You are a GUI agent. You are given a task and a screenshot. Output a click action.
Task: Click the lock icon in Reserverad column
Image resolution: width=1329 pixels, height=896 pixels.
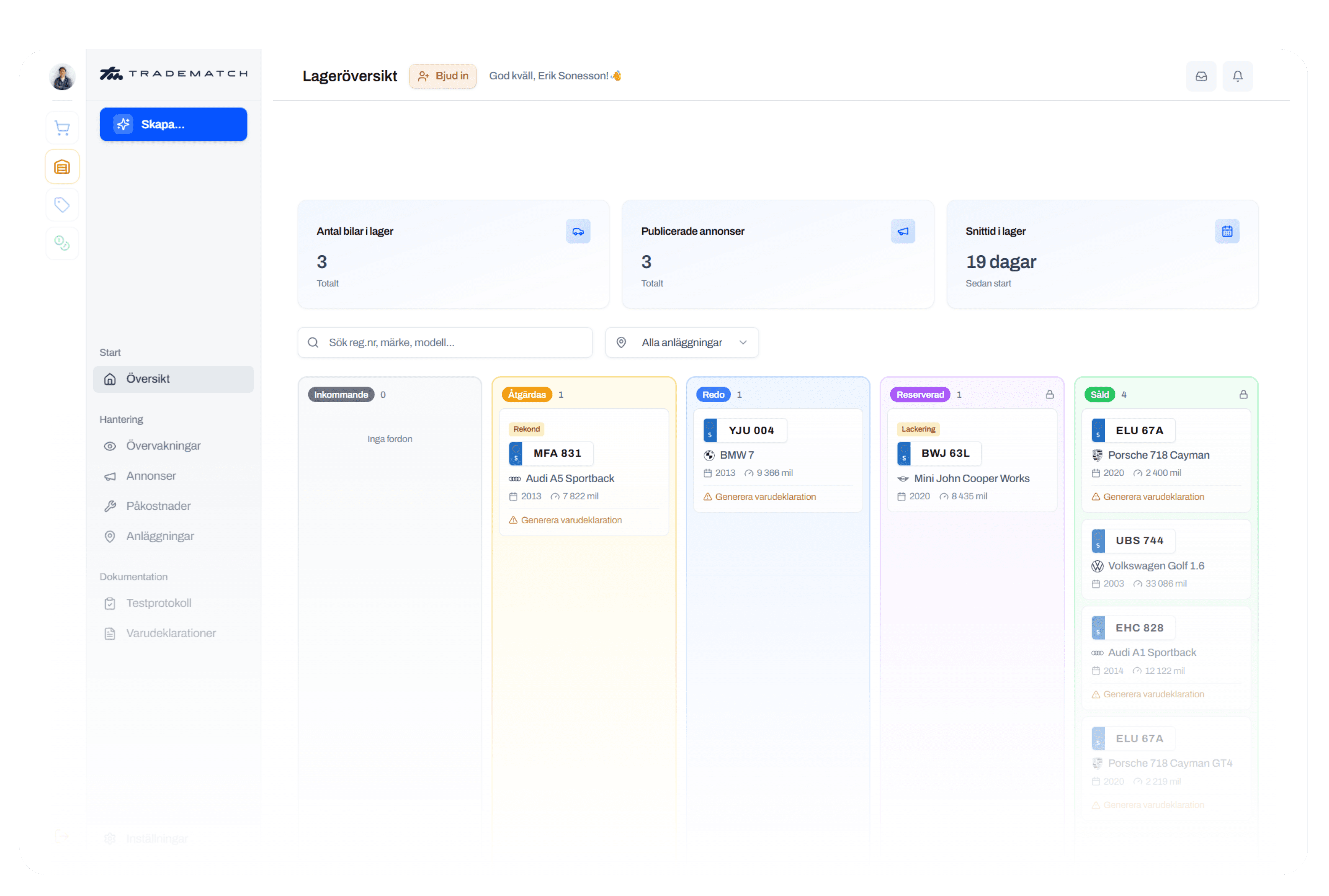pyautogui.click(x=1049, y=394)
